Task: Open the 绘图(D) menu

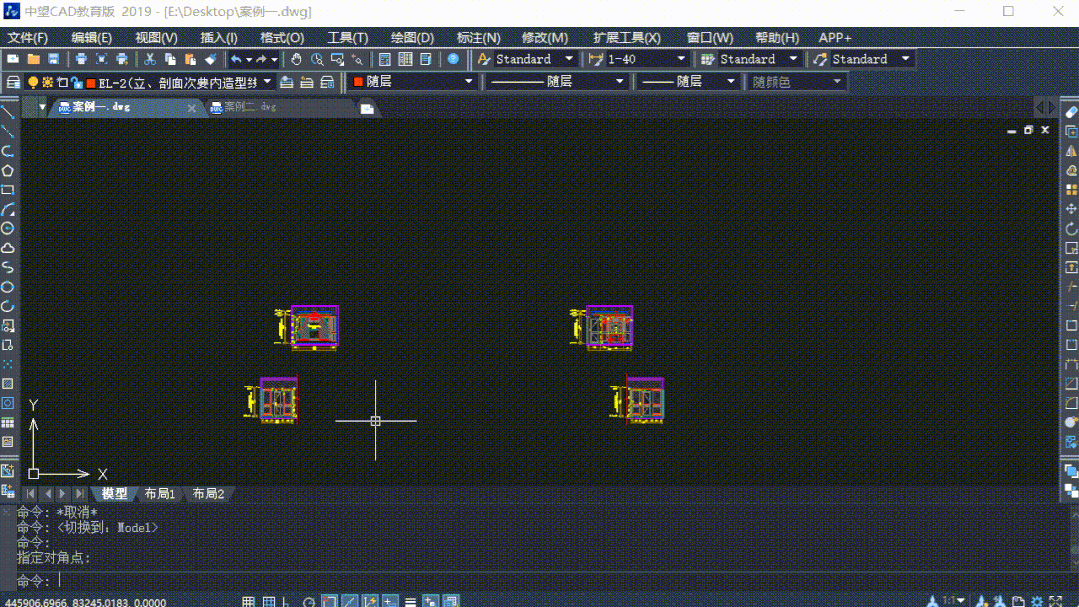Action: click(412, 38)
